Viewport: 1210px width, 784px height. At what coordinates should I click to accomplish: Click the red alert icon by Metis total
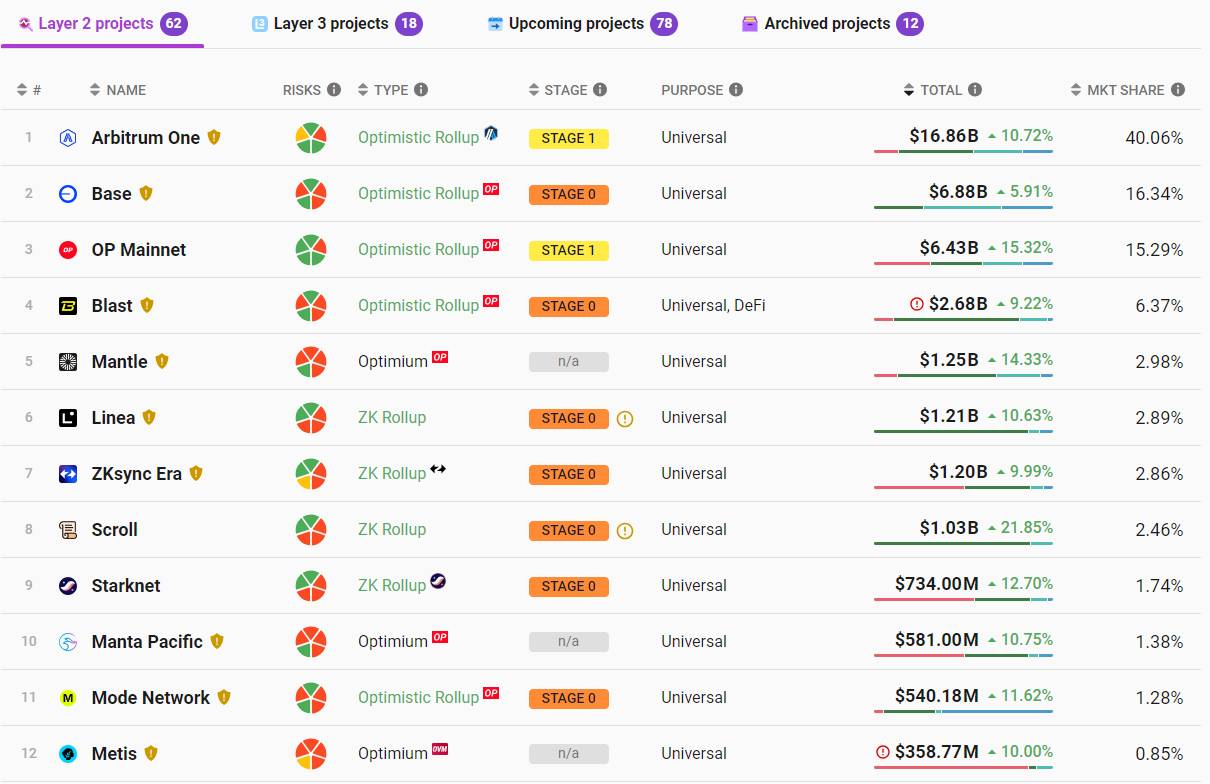tap(883, 752)
